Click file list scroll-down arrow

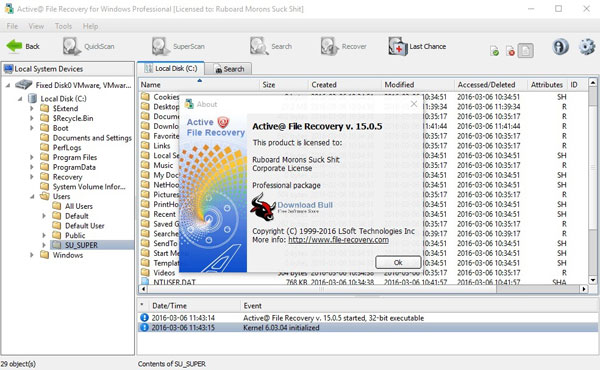[x=592, y=280]
